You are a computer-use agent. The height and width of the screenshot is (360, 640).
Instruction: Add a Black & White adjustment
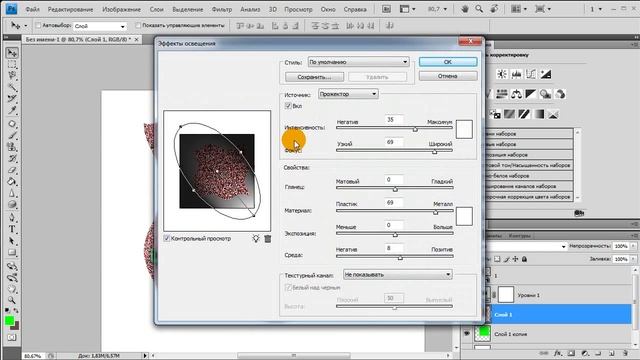[531, 94]
